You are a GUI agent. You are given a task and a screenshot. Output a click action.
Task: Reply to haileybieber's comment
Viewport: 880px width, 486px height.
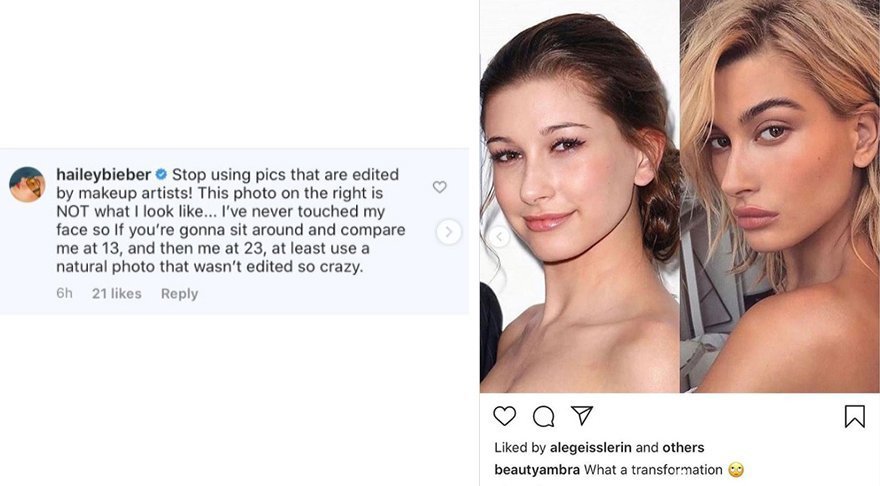[179, 293]
